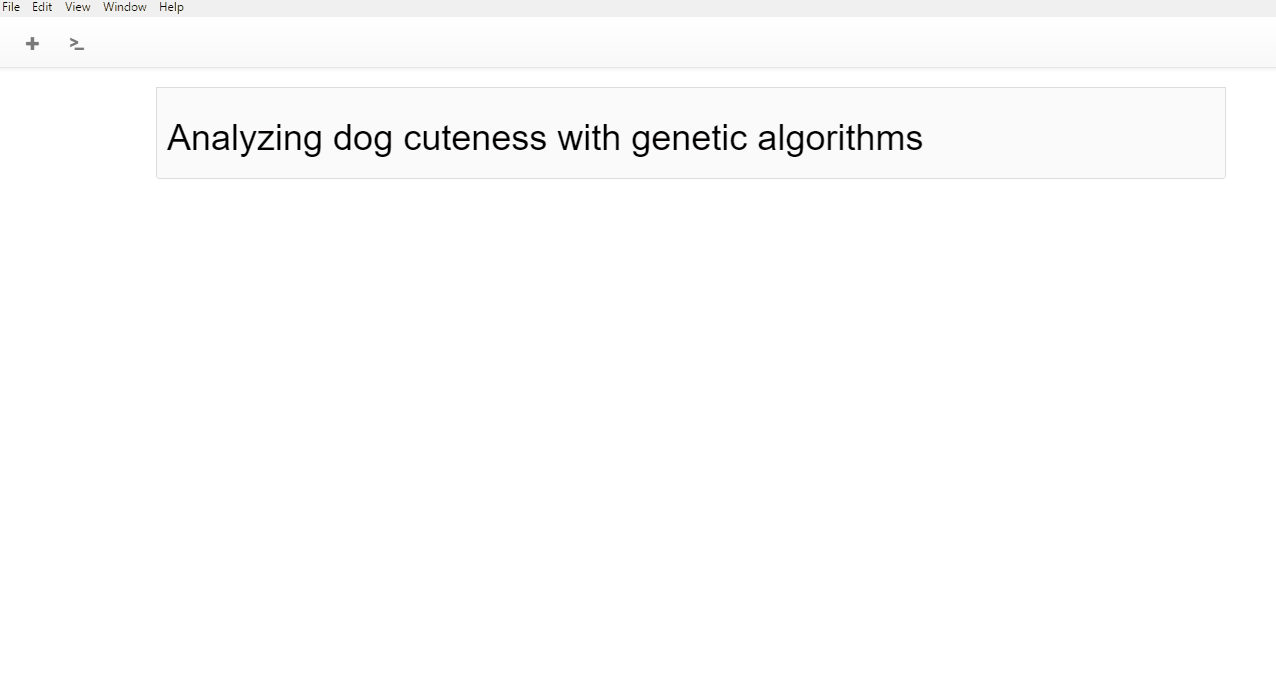Viewport: 1276px width, 678px height.
Task: Insert a code cell using the prompt icon
Action: click(x=77, y=44)
